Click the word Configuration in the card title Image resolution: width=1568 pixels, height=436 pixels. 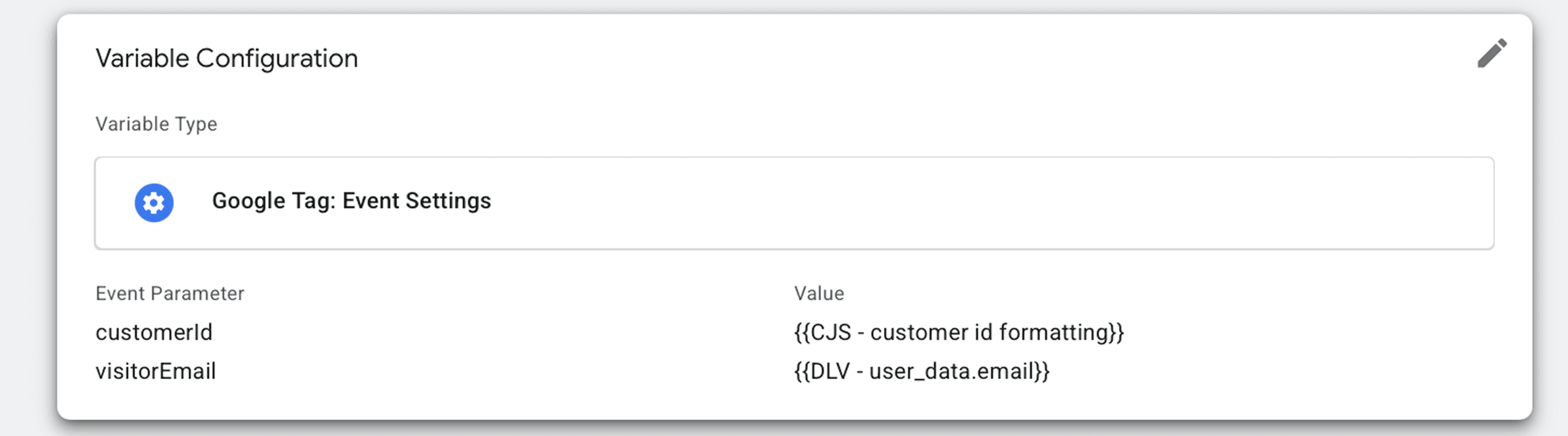(x=277, y=59)
